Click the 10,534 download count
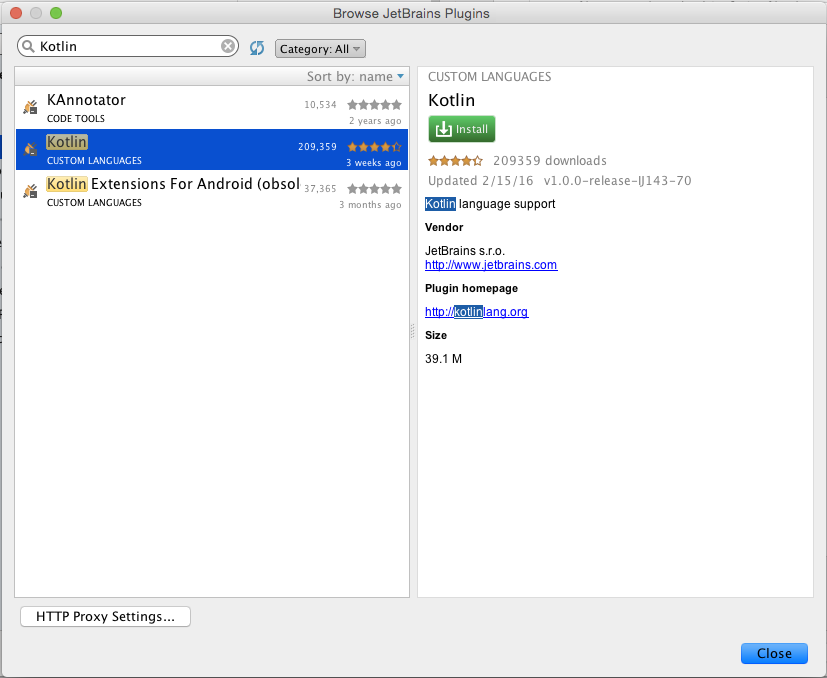827x678 pixels. (x=320, y=104)
